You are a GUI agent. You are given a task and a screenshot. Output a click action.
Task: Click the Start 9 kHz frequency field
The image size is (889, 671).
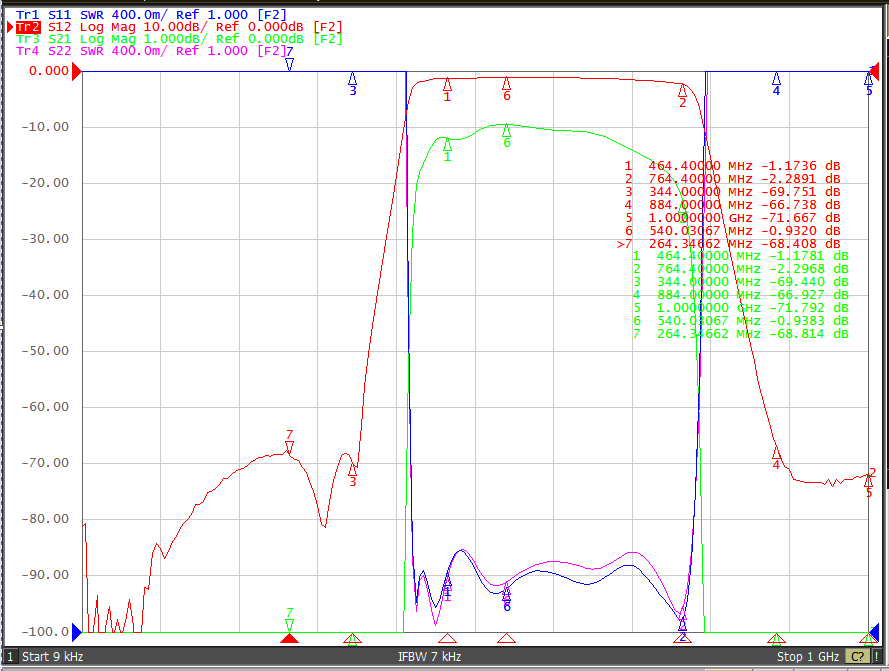click(52, 656)
